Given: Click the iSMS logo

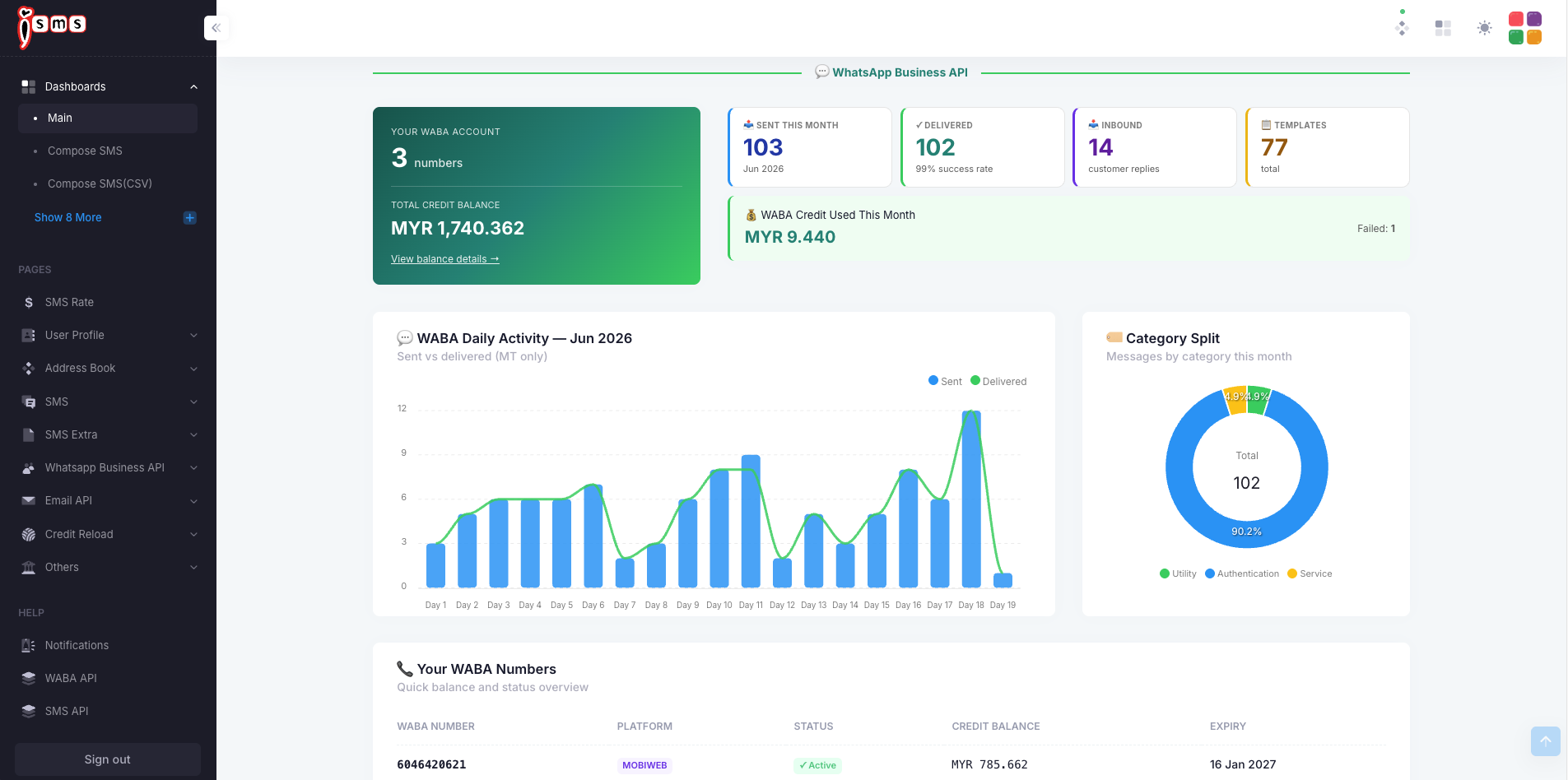Looking at the screenshot, I should [x=52, y=27].
